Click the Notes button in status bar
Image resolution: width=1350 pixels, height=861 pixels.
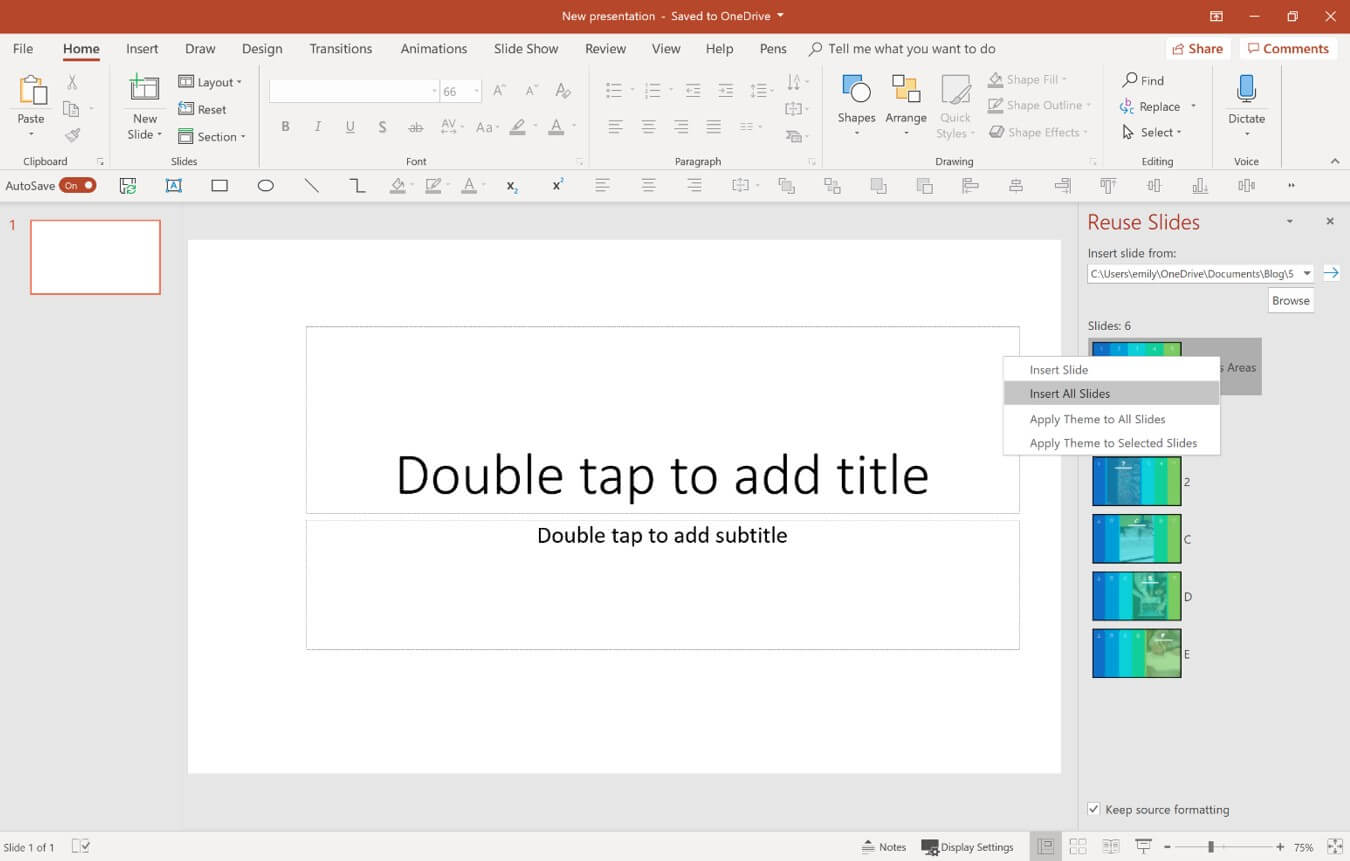coord(884,847)
